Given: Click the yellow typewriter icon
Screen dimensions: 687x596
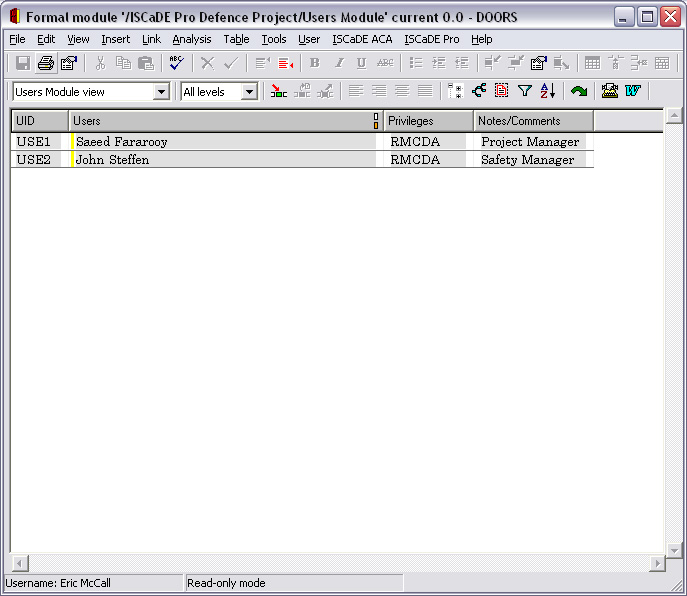Looking at the screenshot, I should [609, 91].
